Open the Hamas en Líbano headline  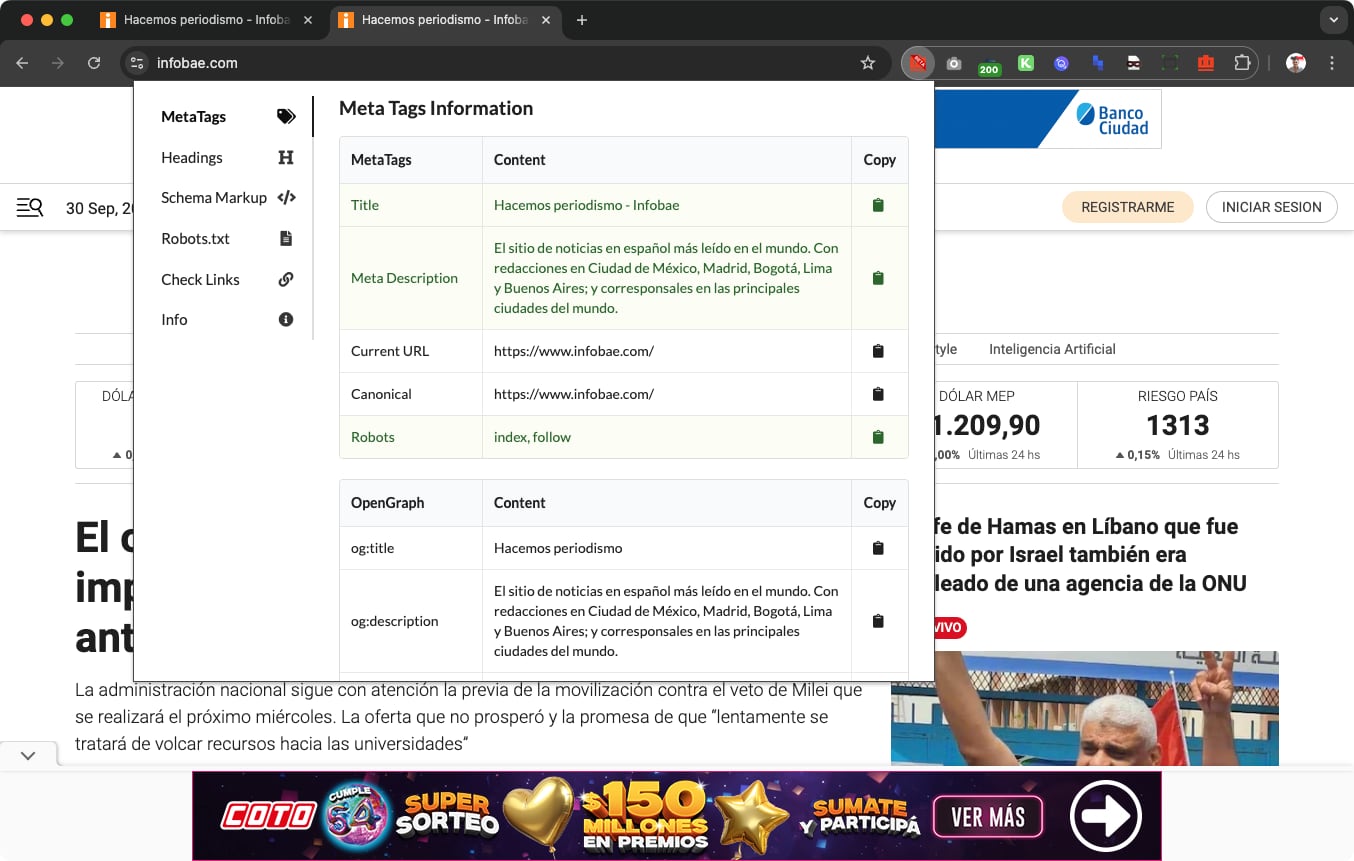(1090, 555)
